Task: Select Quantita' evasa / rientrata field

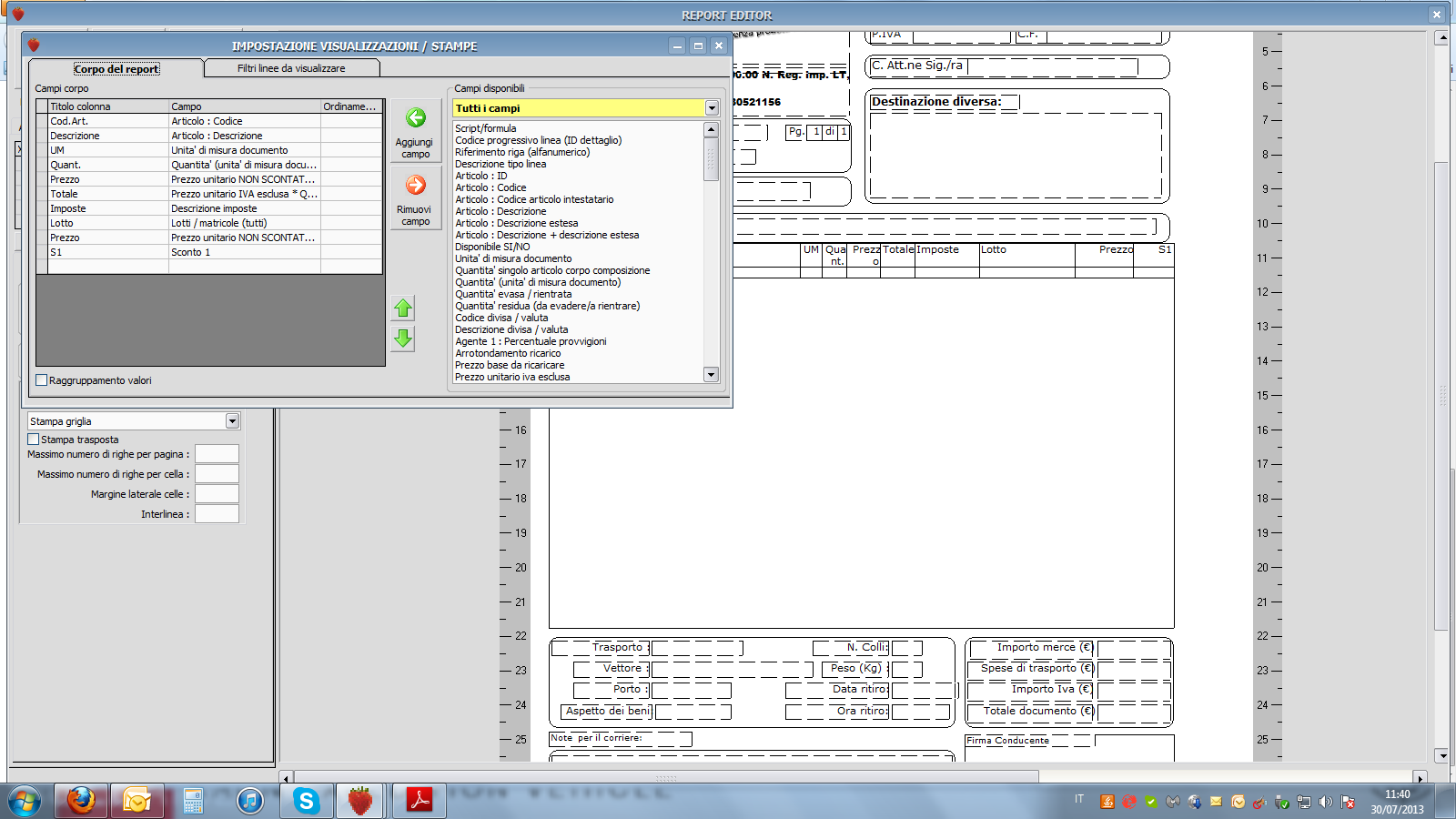Action: coord(513,294)
